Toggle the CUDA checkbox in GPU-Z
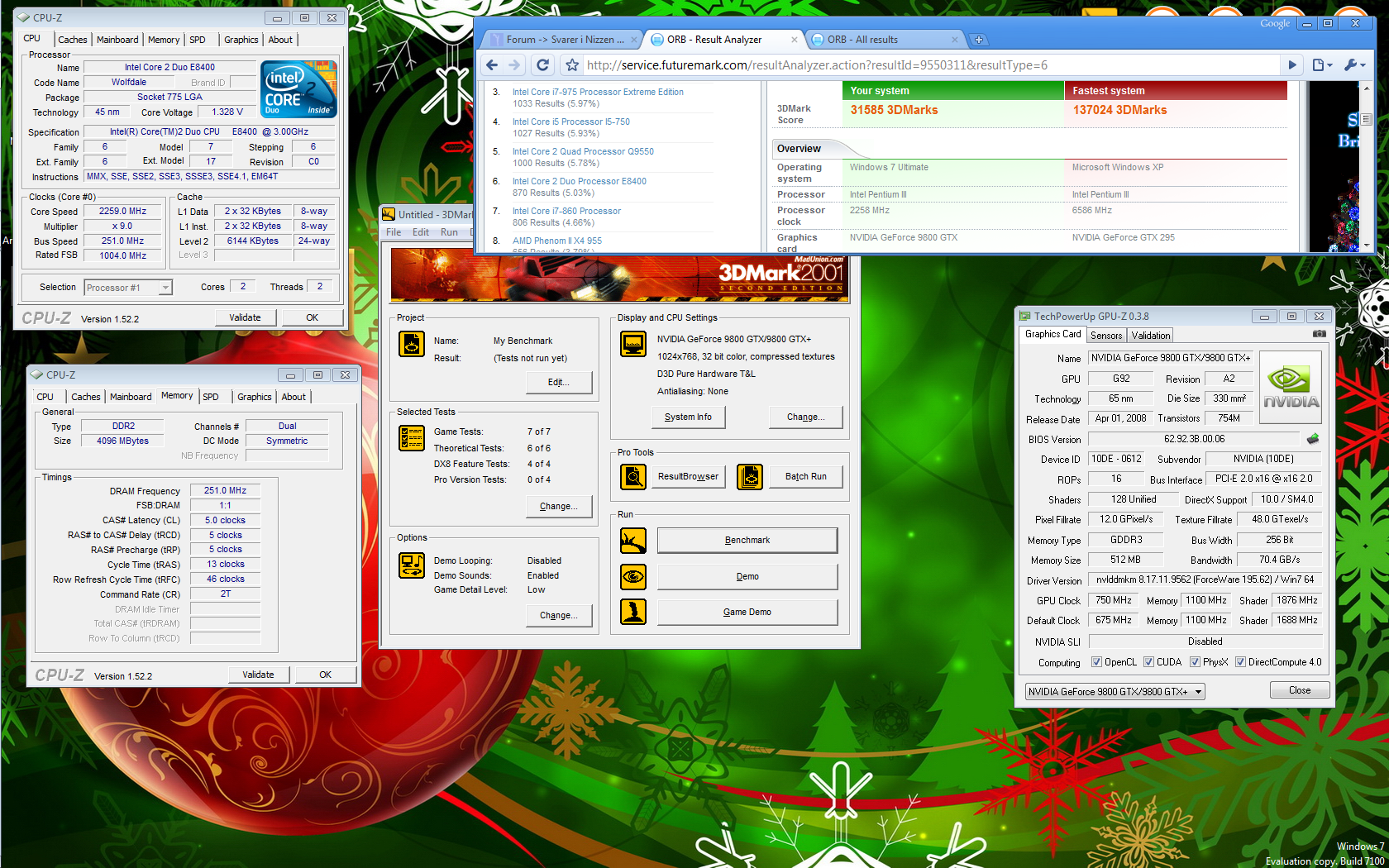 click(x=1148, y=662)
